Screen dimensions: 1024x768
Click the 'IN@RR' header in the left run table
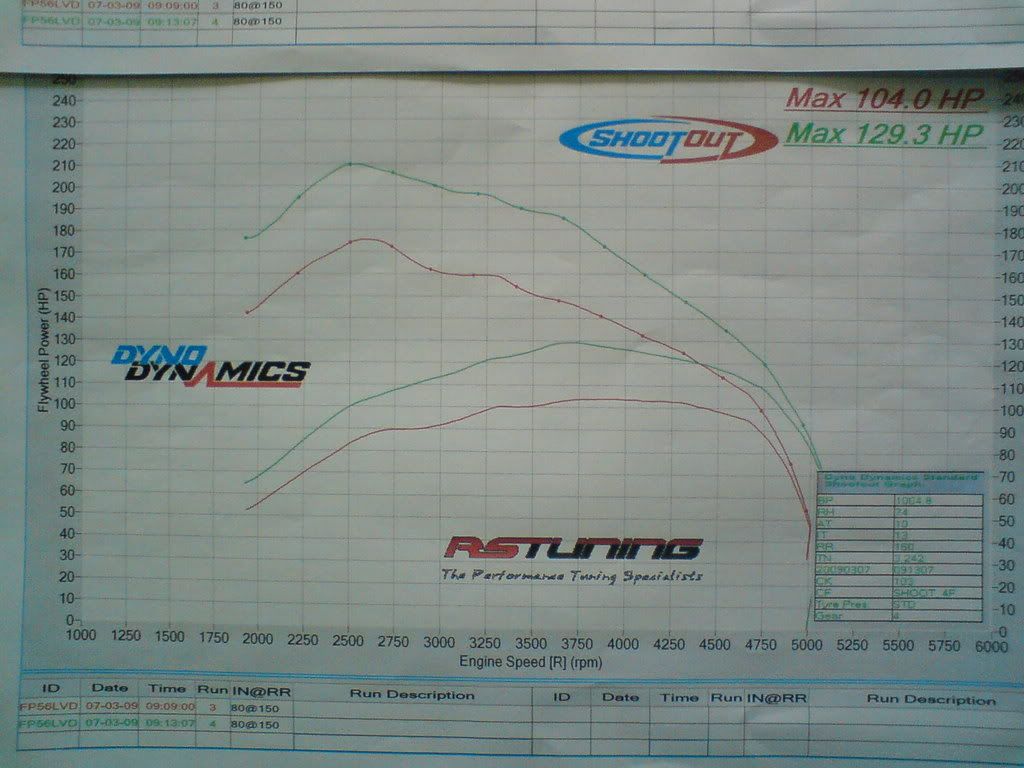coord(261,691)
